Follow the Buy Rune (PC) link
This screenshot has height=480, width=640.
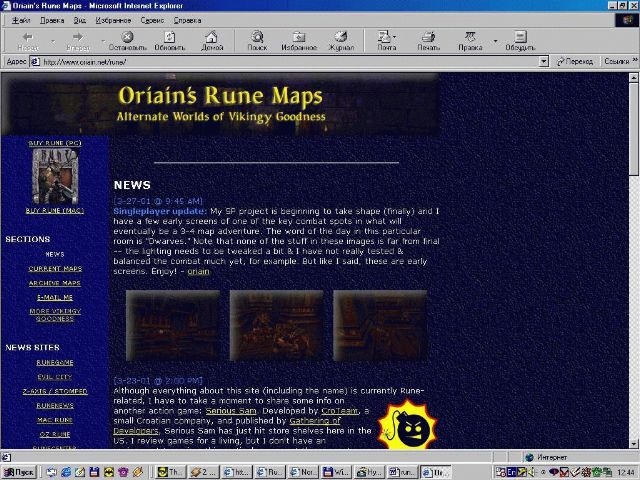tap(55, 143)
